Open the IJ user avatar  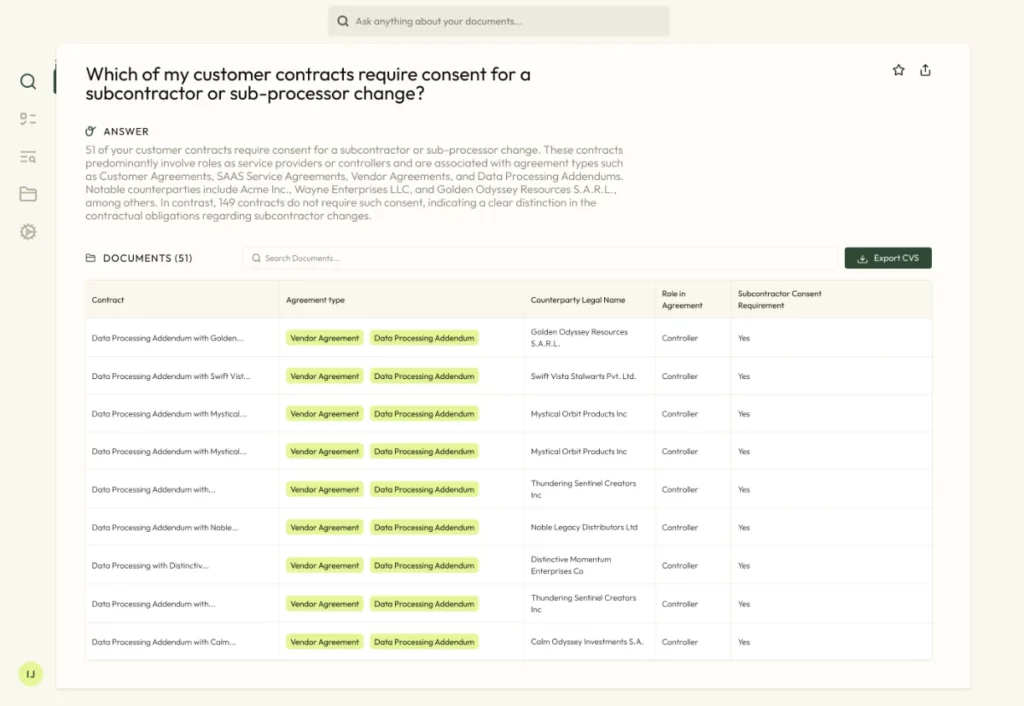(x=30, y=674)
